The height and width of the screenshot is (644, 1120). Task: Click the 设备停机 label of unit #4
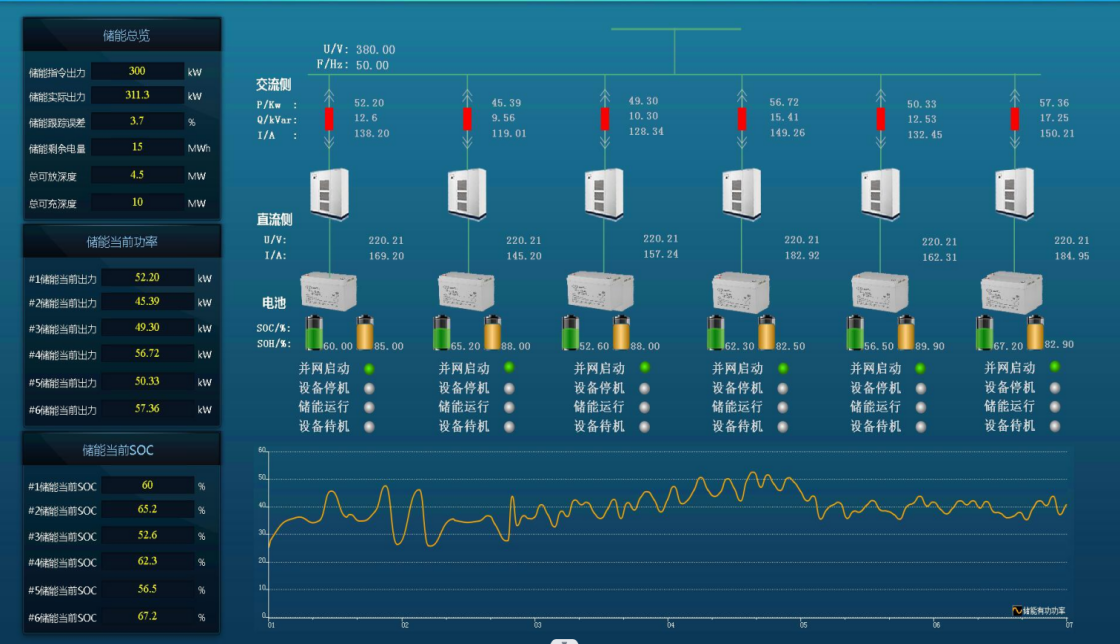click(x=737, y=388)
